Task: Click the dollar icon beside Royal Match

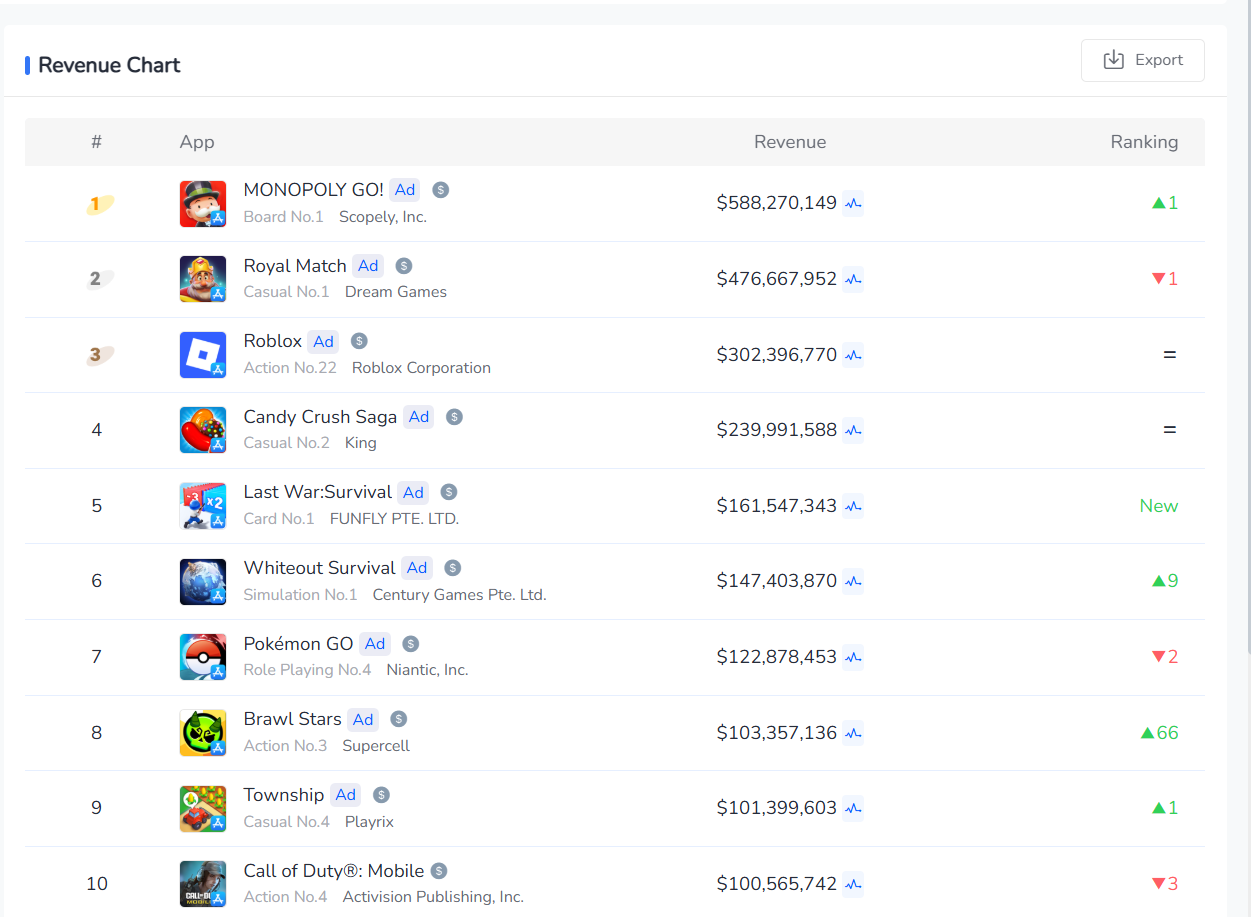Action: point(404,266)
